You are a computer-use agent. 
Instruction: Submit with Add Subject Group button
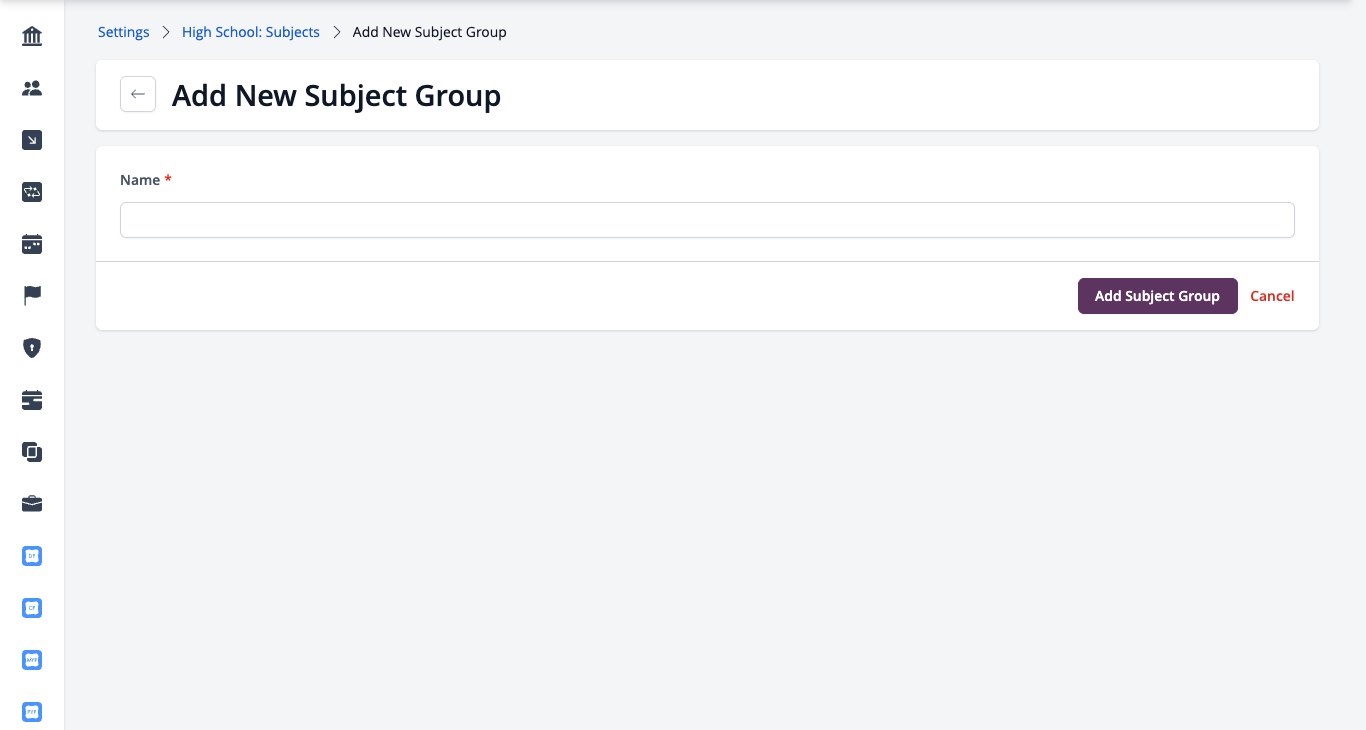[x=1157, y=296]
